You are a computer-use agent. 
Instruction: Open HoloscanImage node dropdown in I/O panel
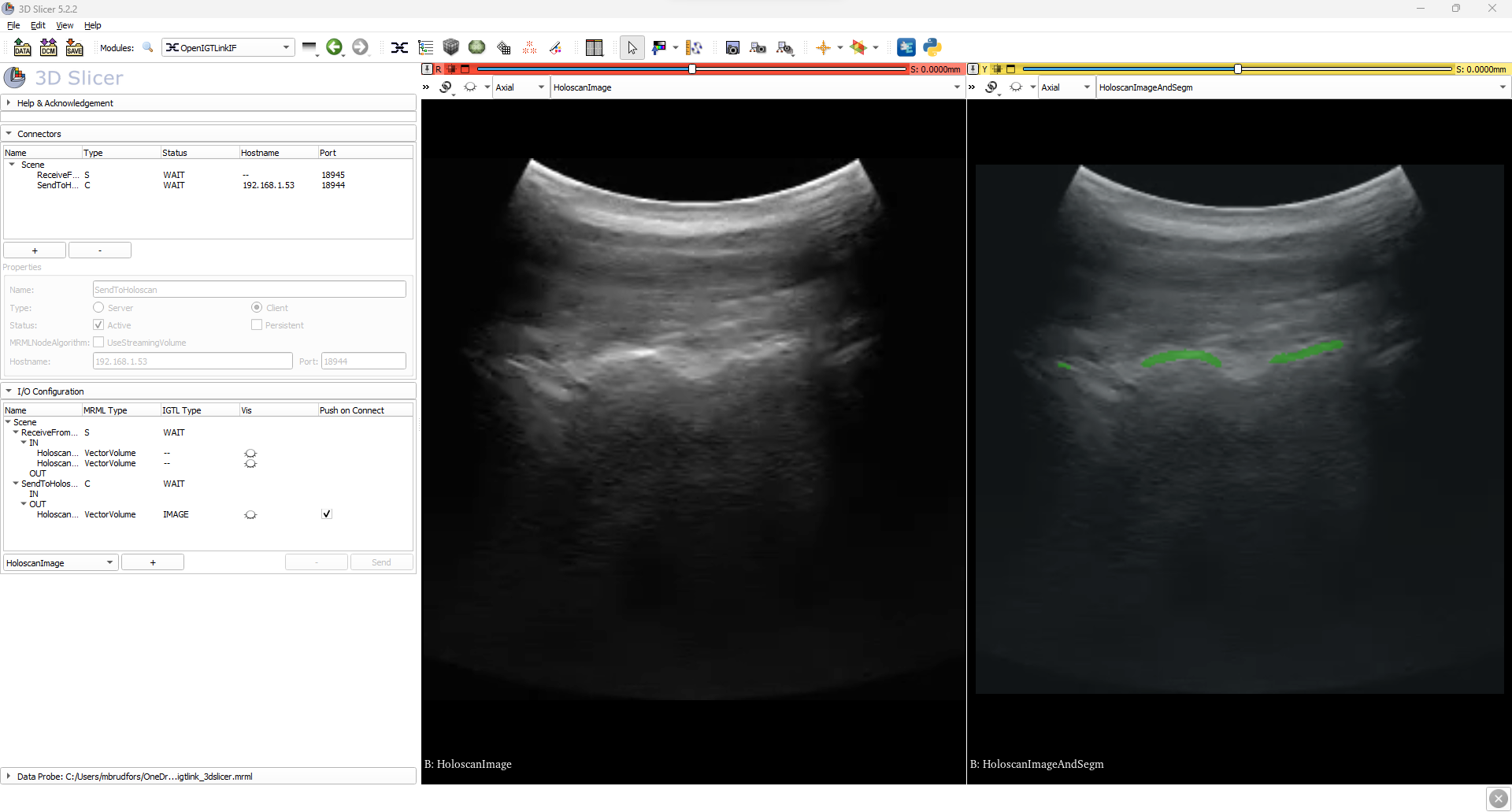click(61, 562)
